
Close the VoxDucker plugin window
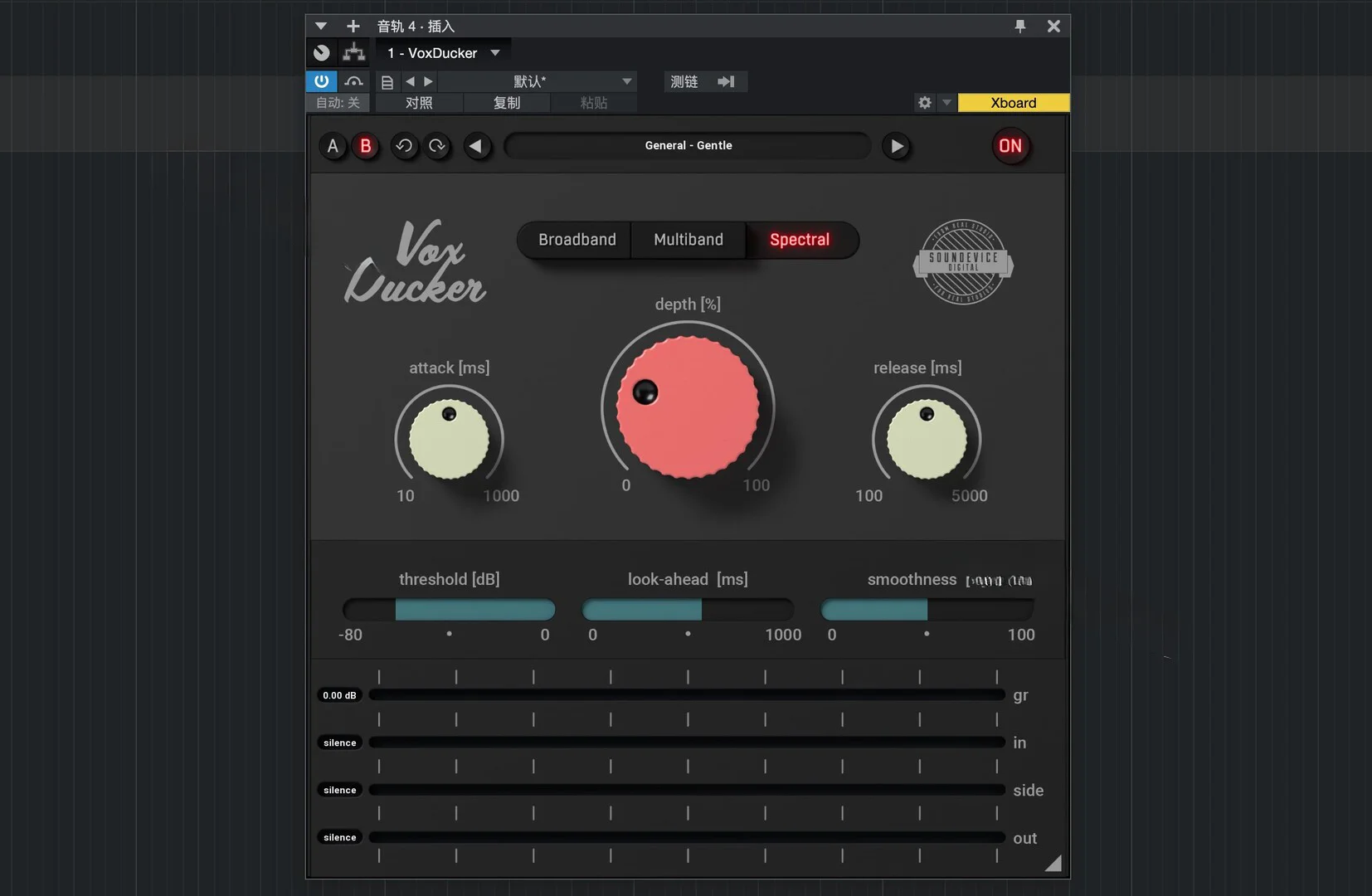point(1053,27)
